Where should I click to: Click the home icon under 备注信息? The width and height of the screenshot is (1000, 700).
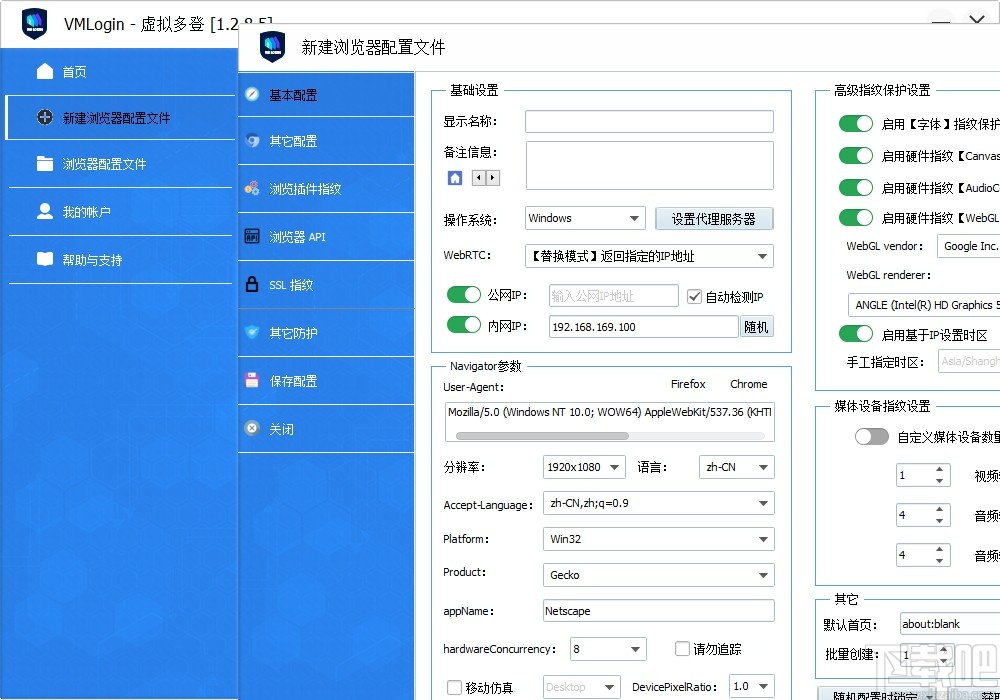click(453, 177)
